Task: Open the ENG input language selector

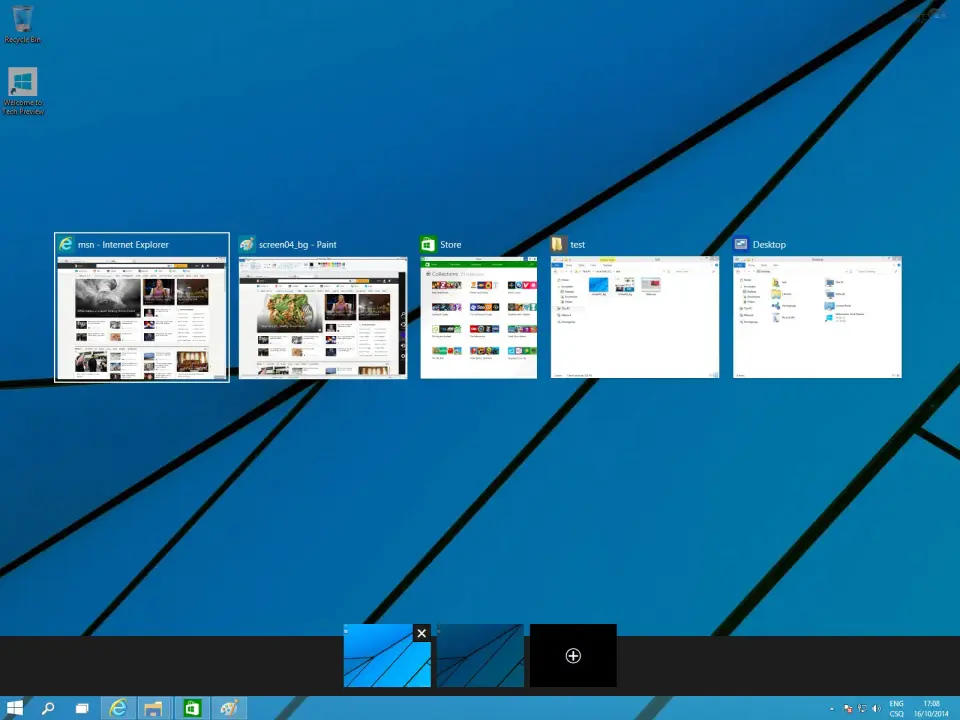Action: pyautogui.click(x=897, y=708)
